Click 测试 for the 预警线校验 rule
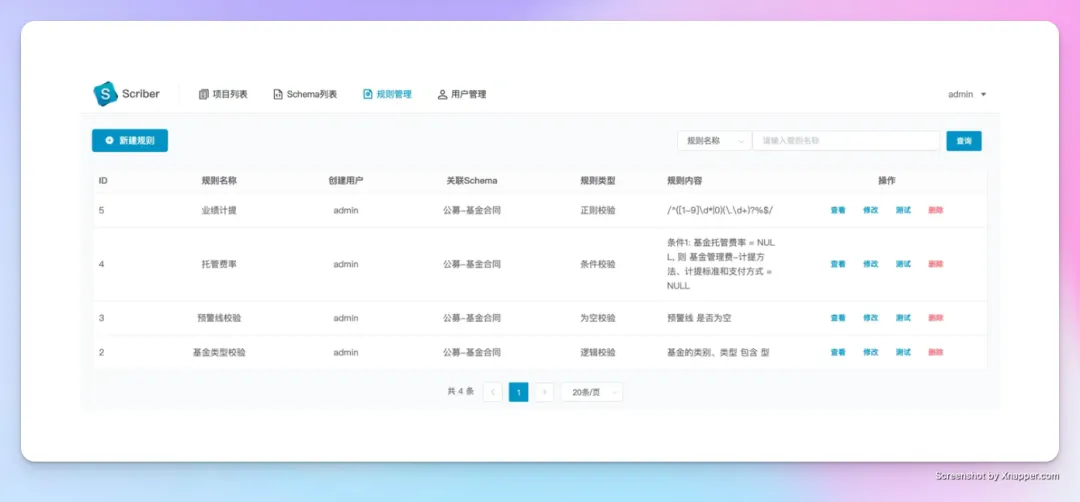 coord(903,318)
